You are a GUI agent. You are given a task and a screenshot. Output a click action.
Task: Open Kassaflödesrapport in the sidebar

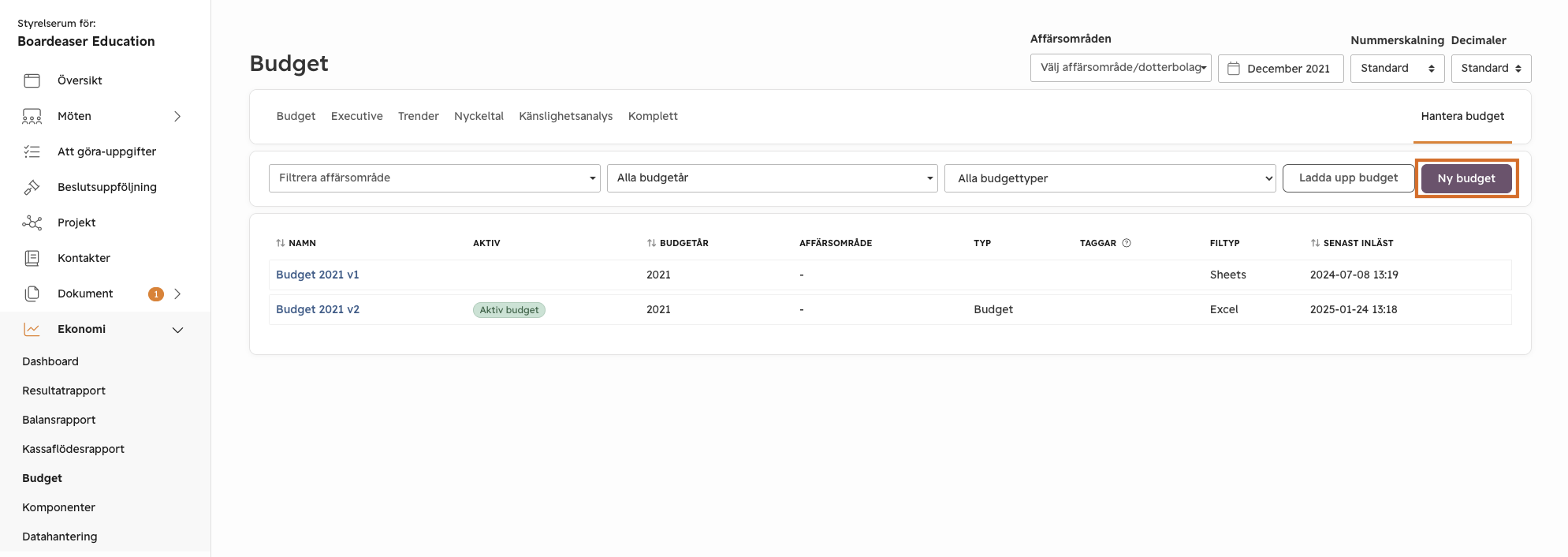(x=73, y=449)
